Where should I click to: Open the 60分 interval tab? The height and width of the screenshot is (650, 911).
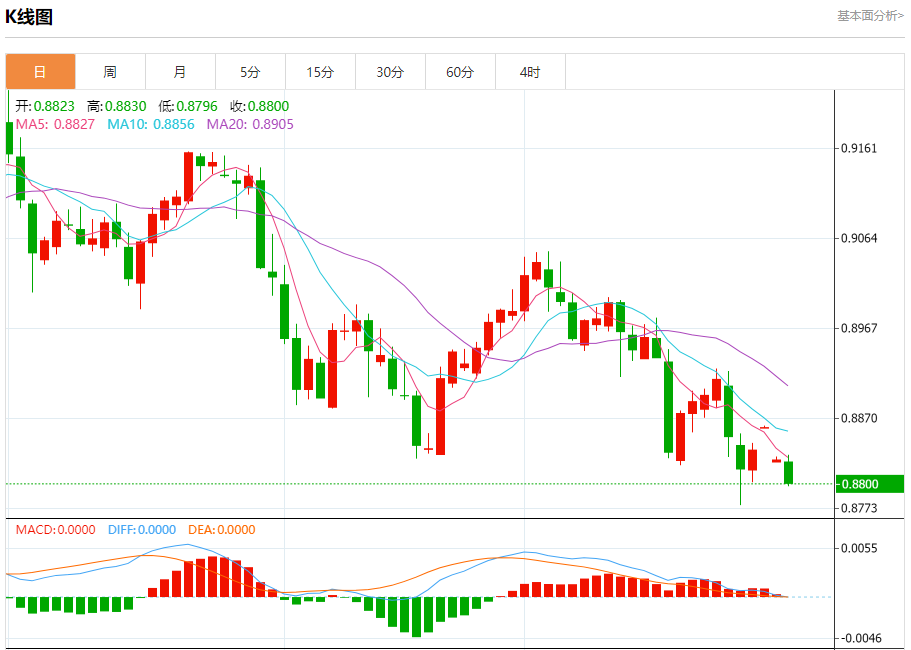460,71
